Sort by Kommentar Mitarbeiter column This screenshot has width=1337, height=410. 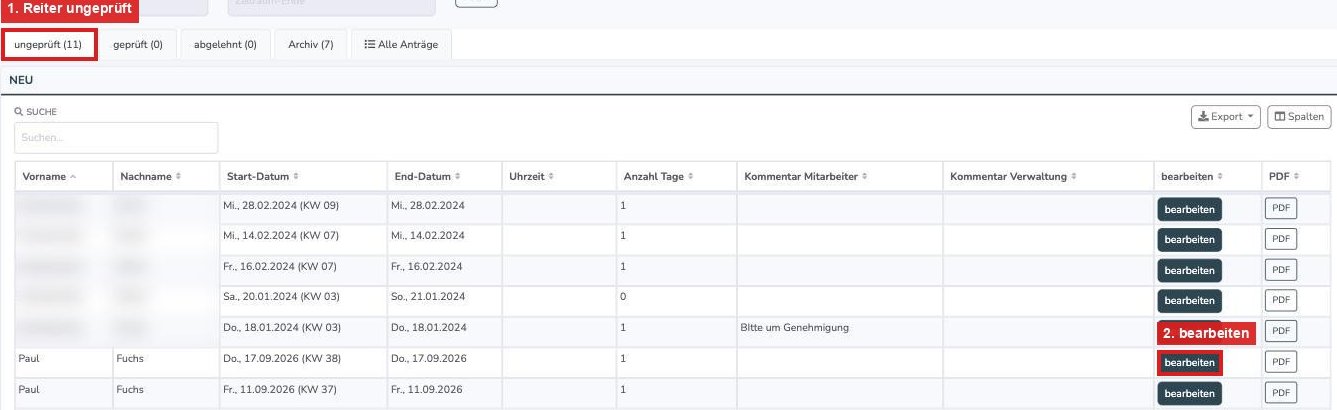839,176
